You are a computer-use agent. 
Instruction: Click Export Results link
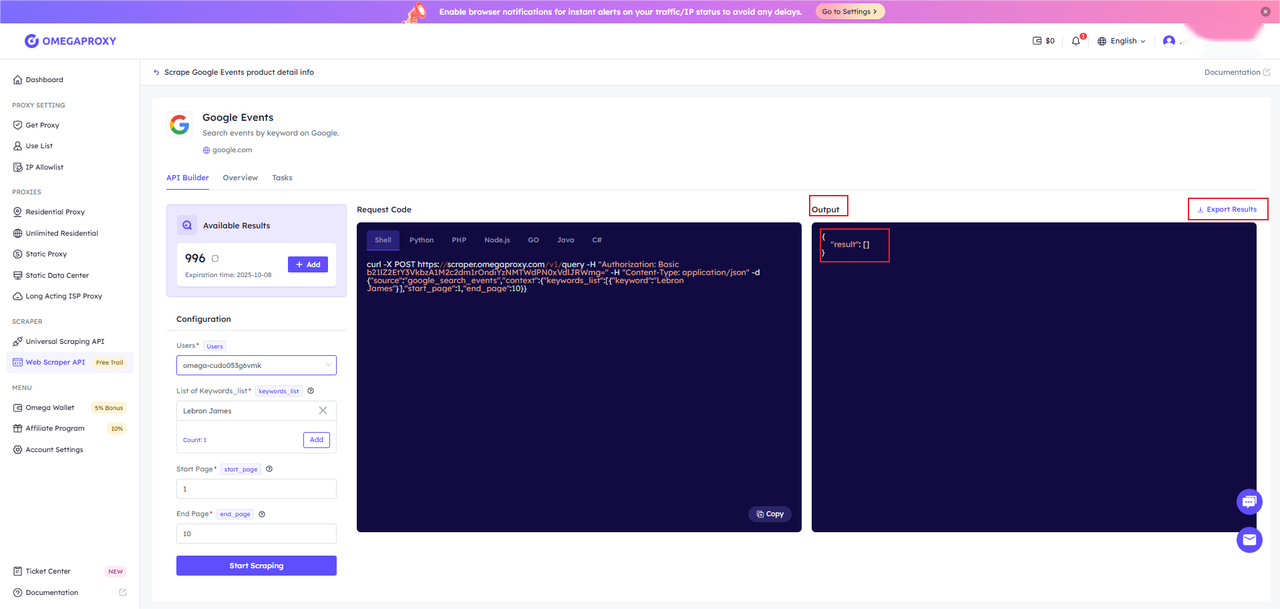point(1227,209)
